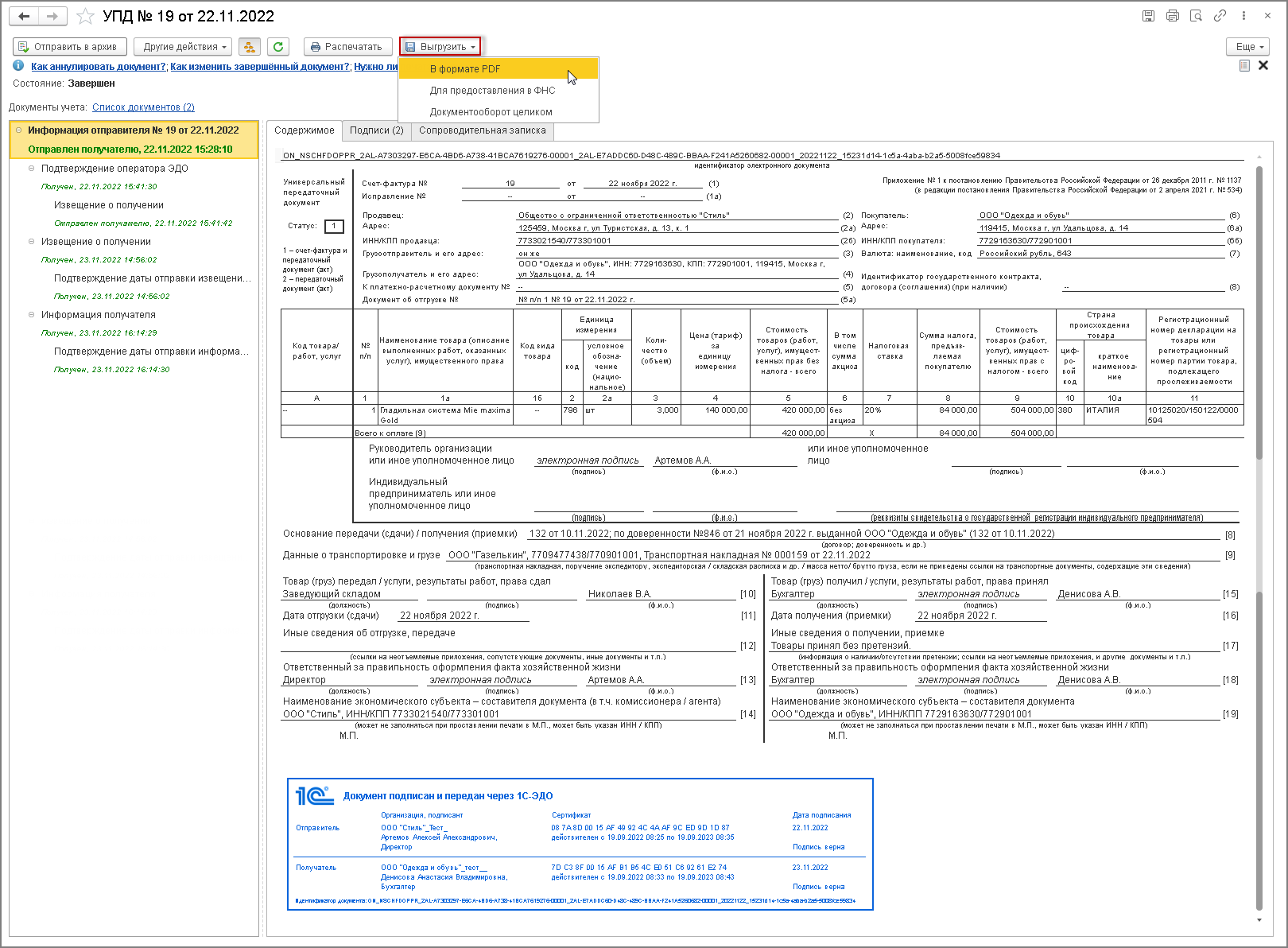Open the Еще dropdown menu
This screenshot has width=1288, height=948.
[1247, 47]
